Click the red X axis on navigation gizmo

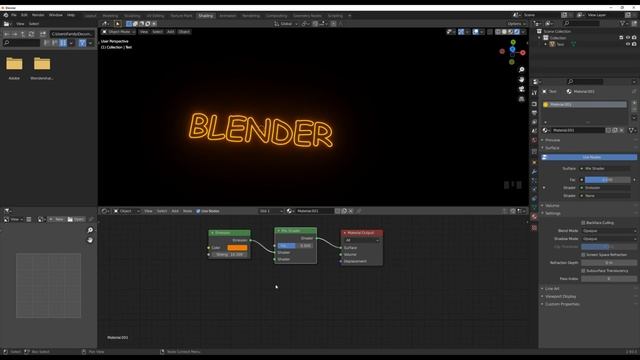pos(522,53)
